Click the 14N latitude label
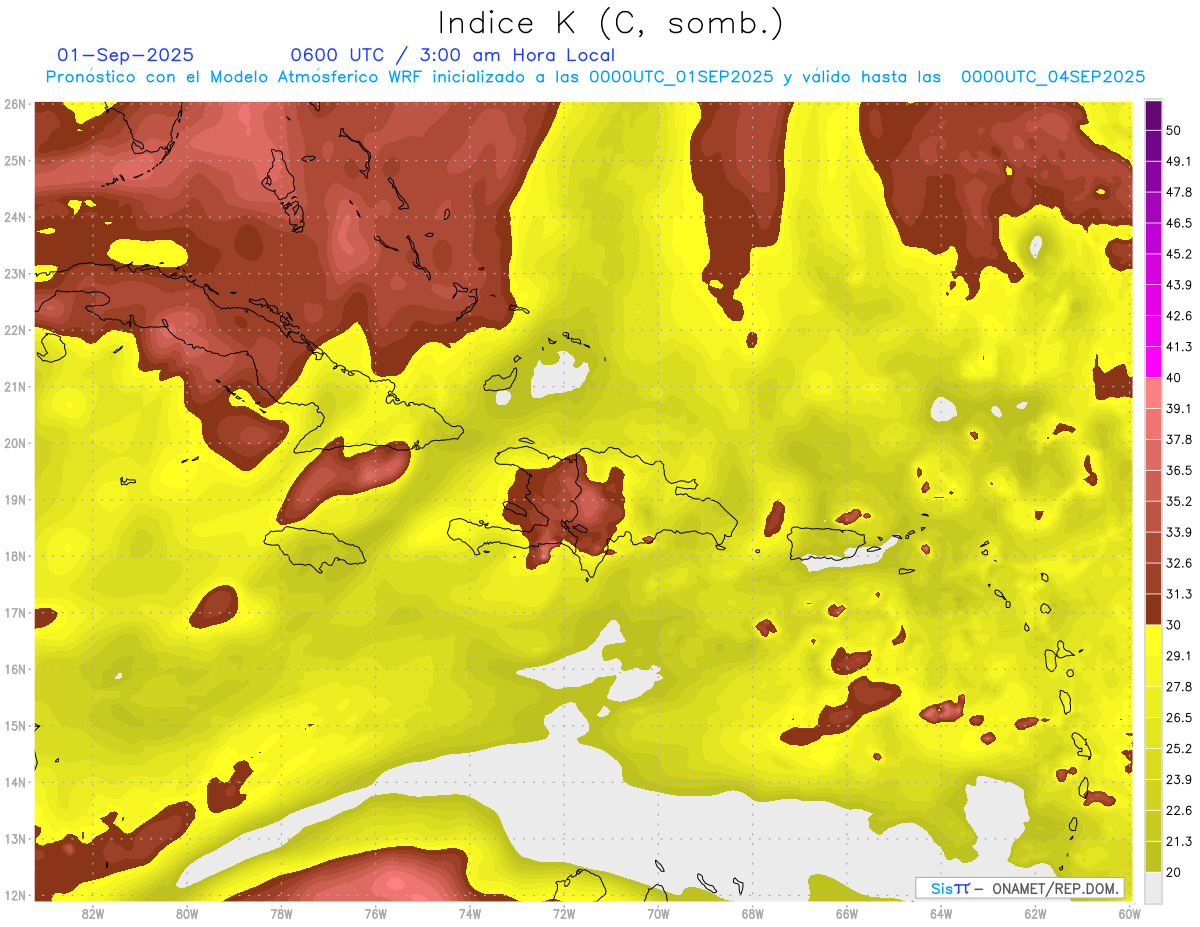 [15, 782]
